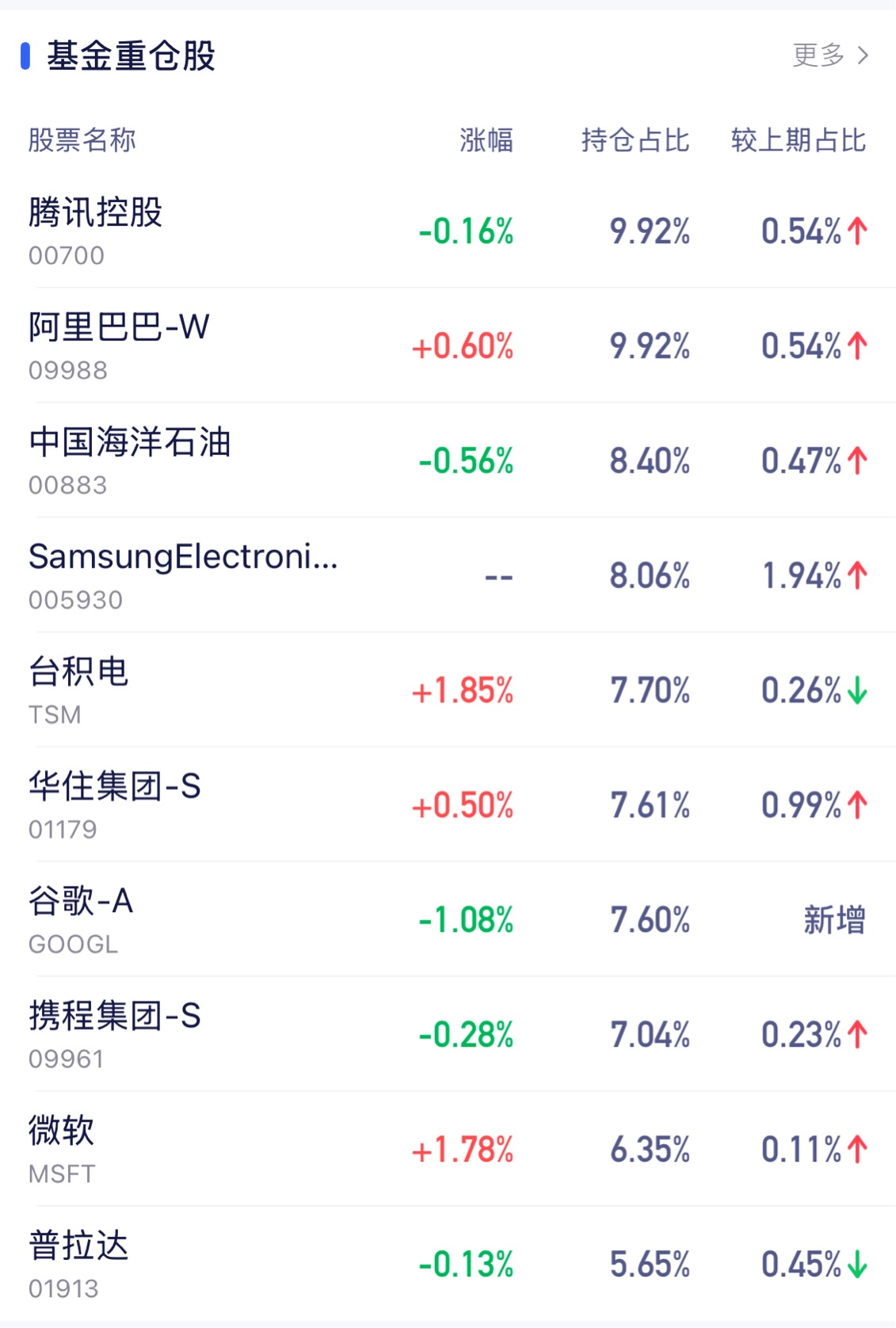The image size is (896, 1328).
Task: Click the red up arrow in 腾讯控股 row
Action: tap(857, 231)
